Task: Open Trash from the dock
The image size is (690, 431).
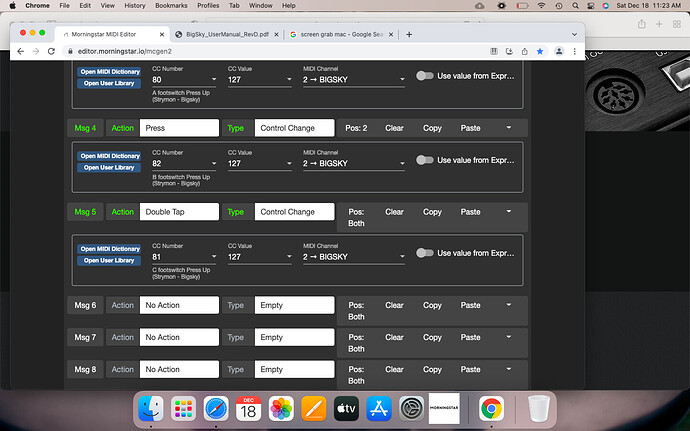Action: pos(539,409)
